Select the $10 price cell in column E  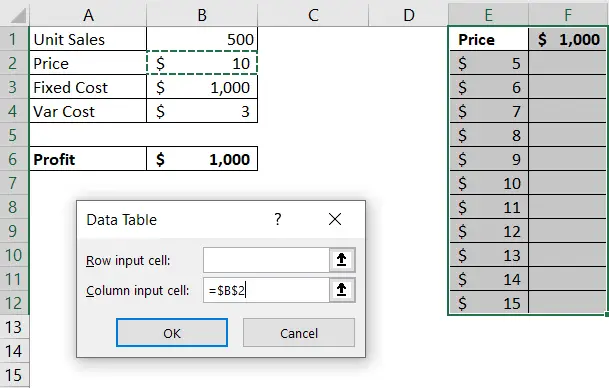(489, 183)
